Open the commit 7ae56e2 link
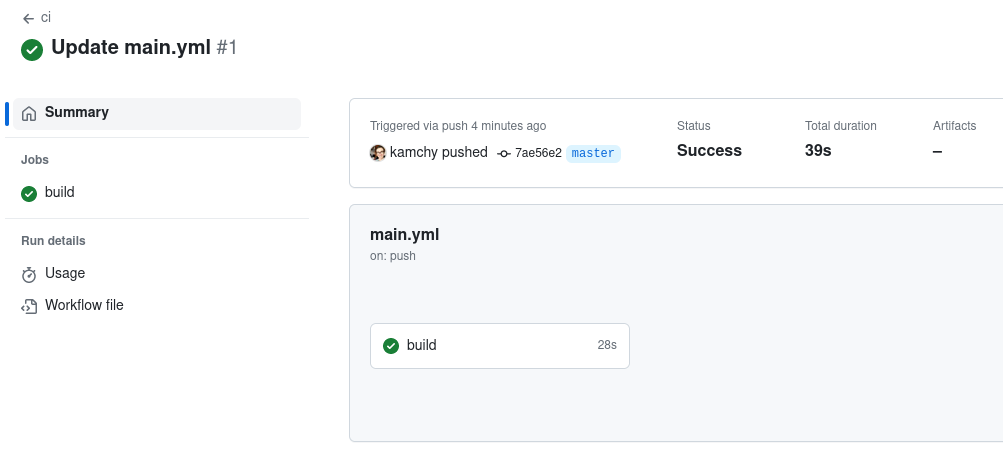Viewport: 1003px width, 460px height. 538,153
